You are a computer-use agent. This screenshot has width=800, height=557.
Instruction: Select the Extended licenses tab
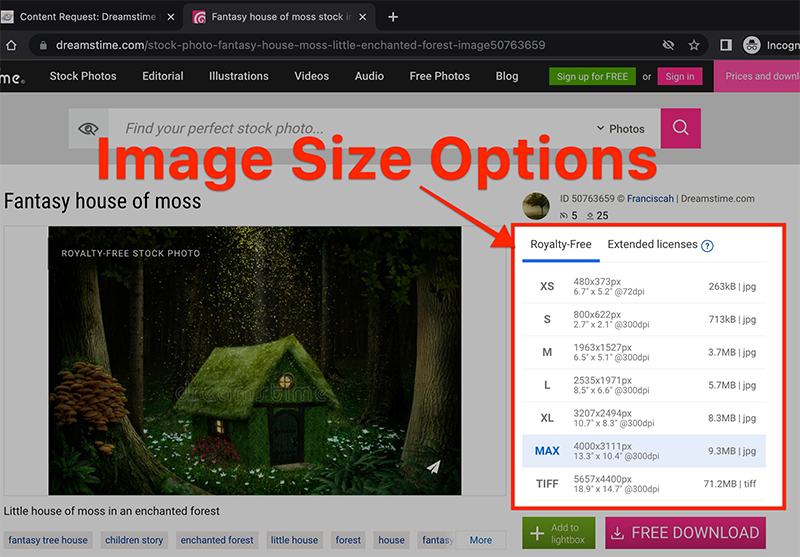(652, 244)
